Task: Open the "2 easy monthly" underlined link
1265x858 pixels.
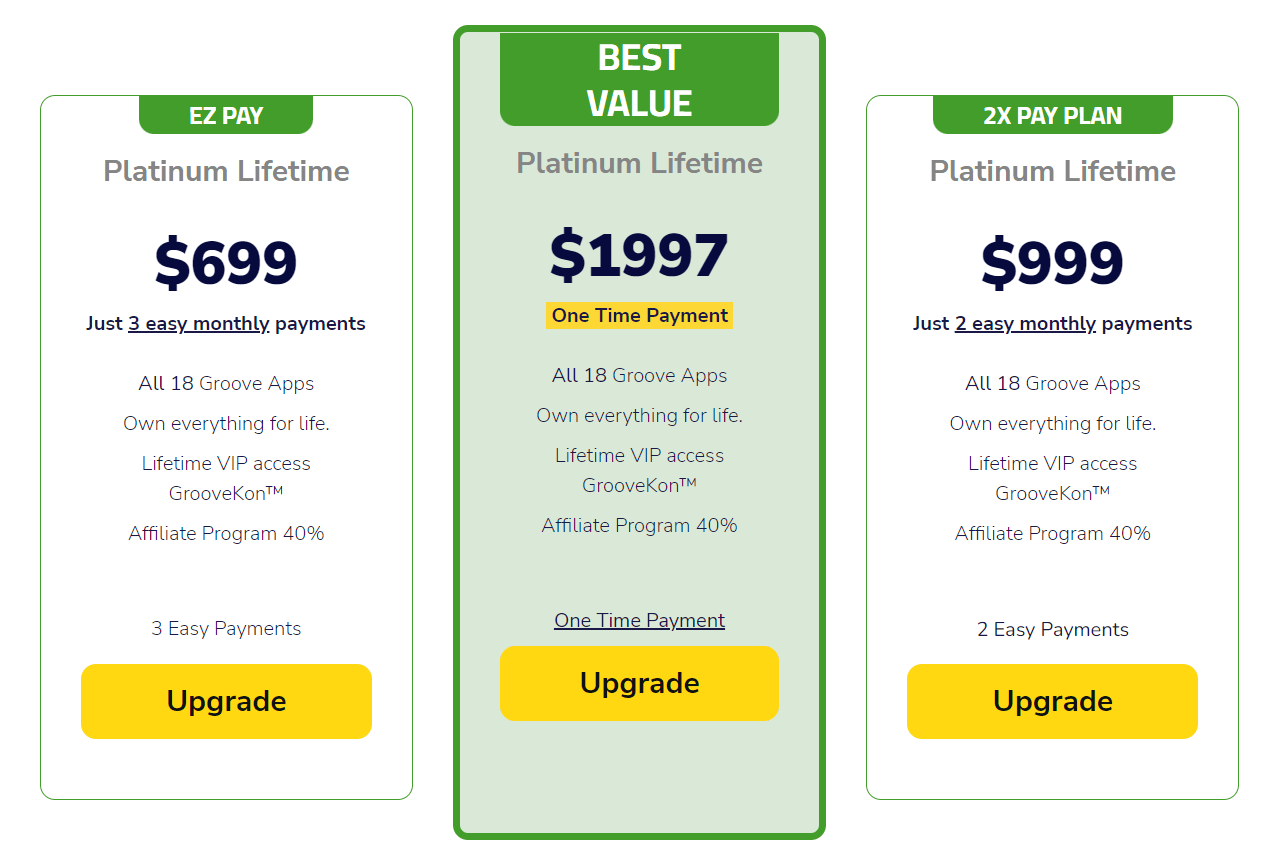Action: [x=1025, y=324]
